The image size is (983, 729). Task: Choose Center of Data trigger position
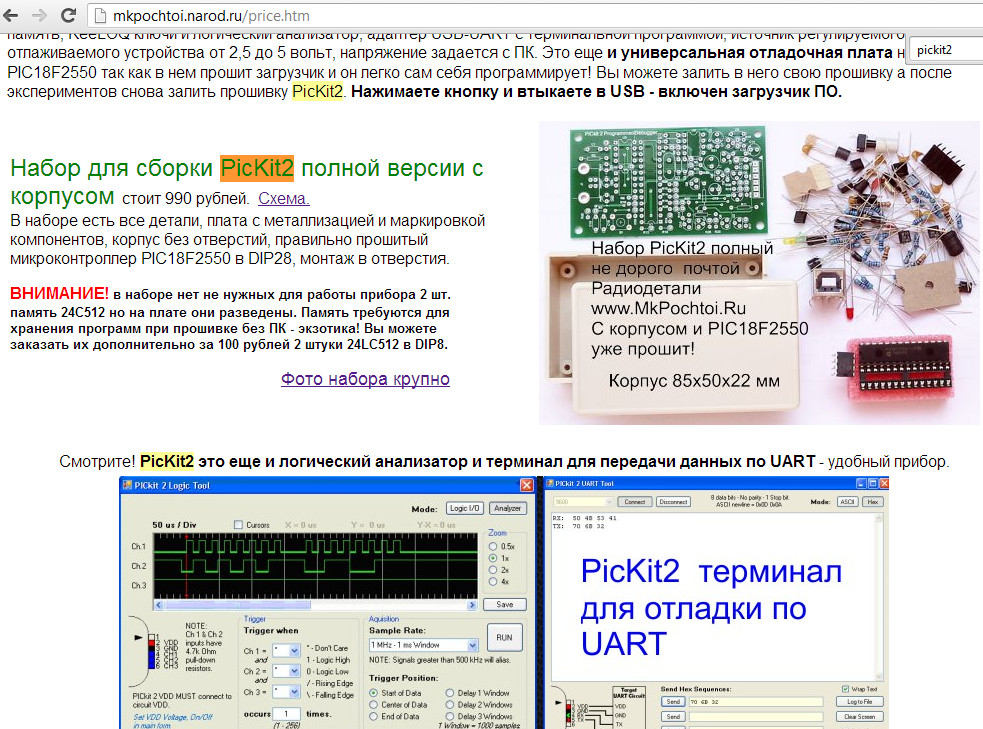coord(375,704)
